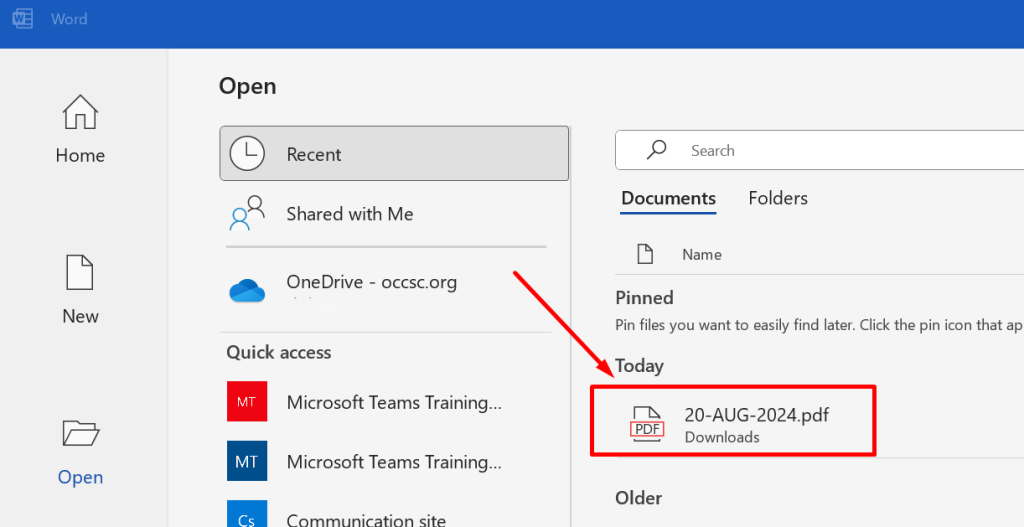Open the red MT Microsoft Teams Training site
Image resolution: width=1024 pixels, height=527 pixels.
(x=247, y=401)
